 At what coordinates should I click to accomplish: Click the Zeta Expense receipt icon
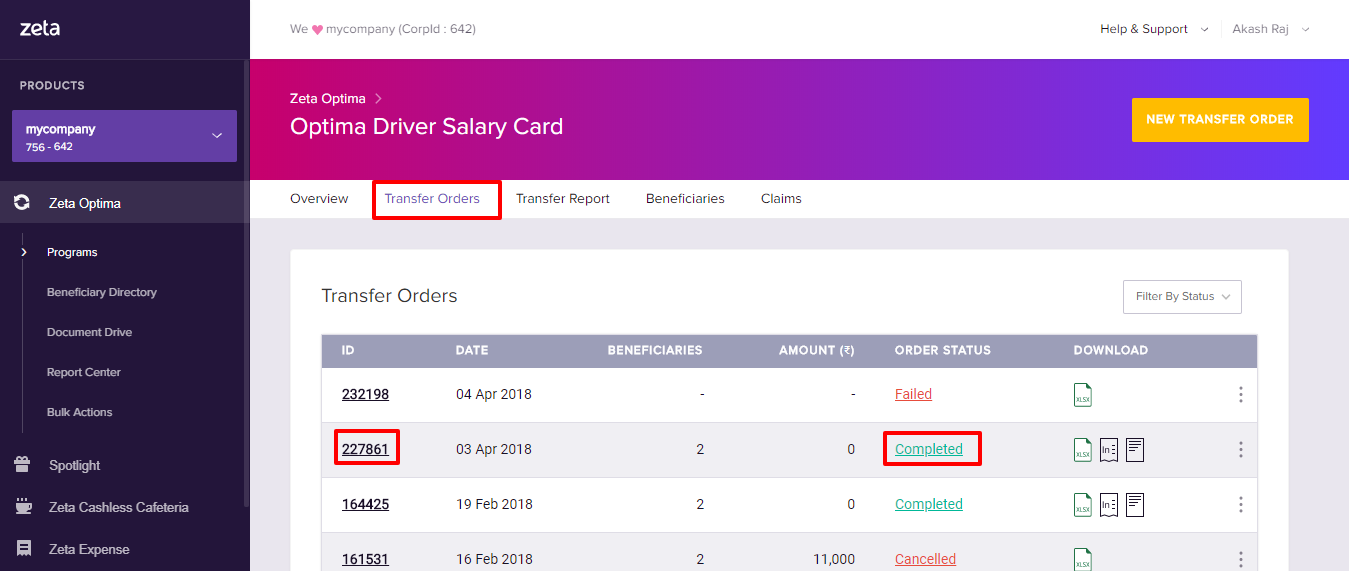(x=22, y=549)
